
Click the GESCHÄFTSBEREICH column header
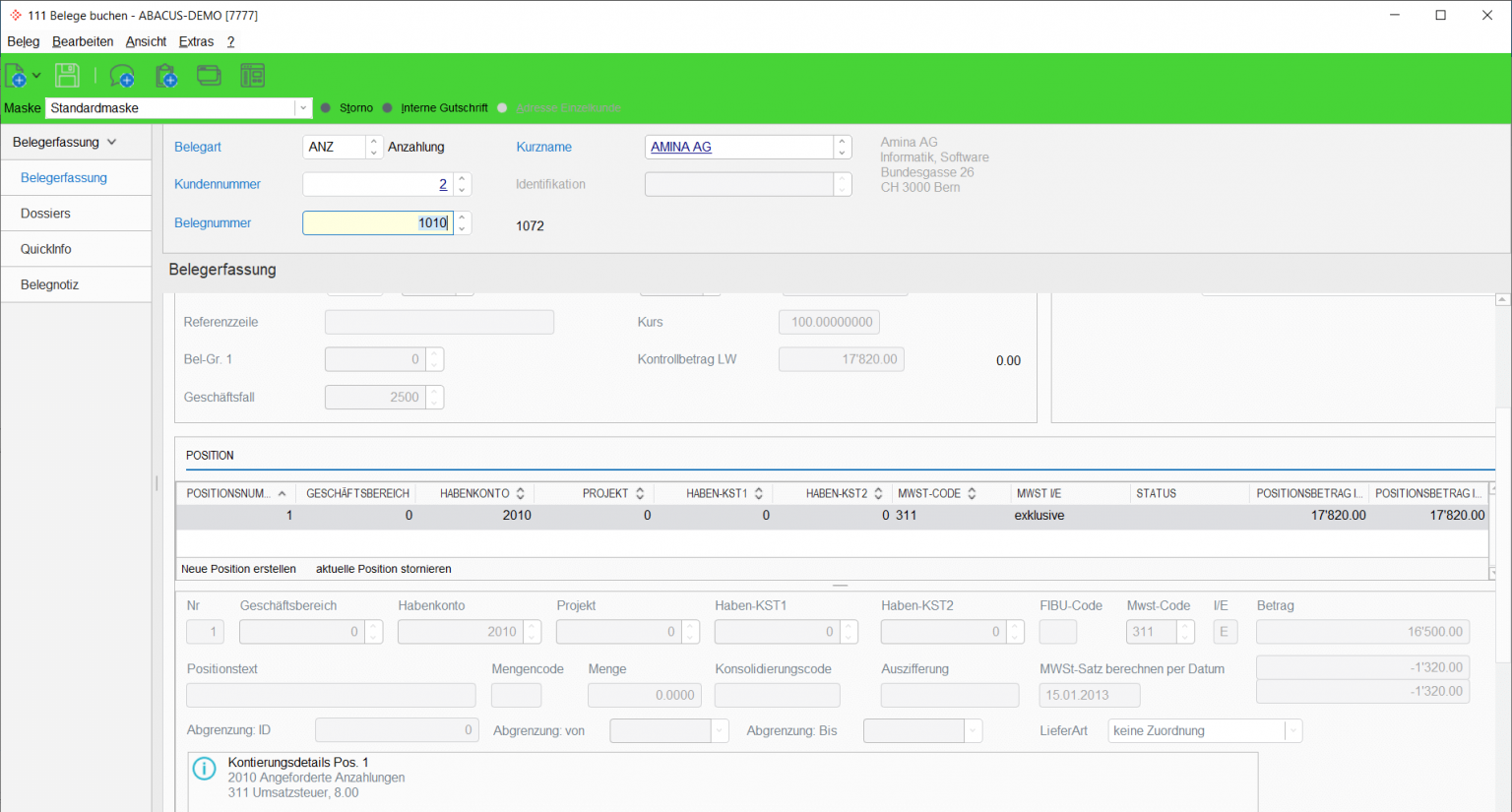357,493
